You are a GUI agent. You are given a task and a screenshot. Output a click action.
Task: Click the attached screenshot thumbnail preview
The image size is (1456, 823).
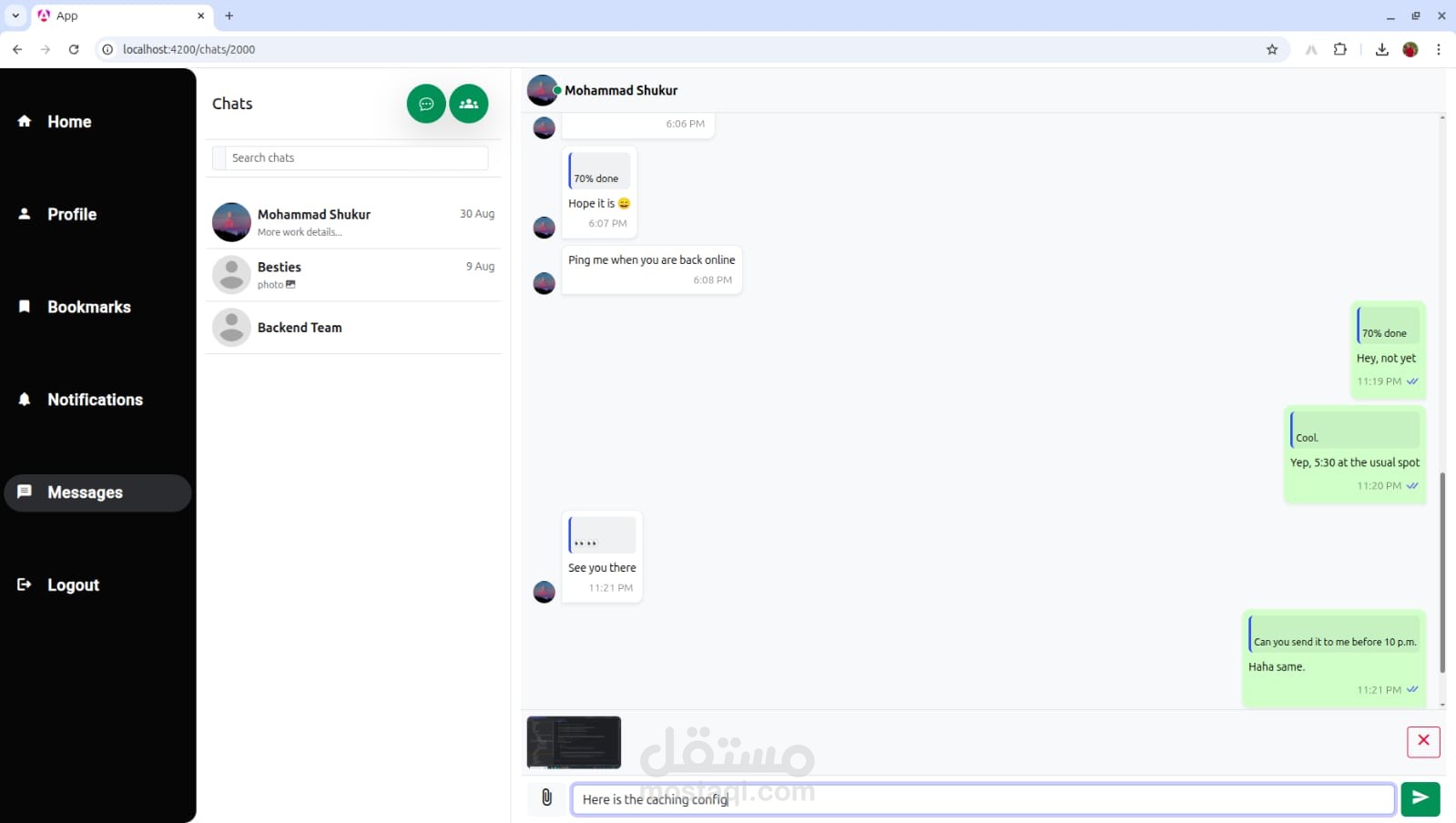(574, 742)
